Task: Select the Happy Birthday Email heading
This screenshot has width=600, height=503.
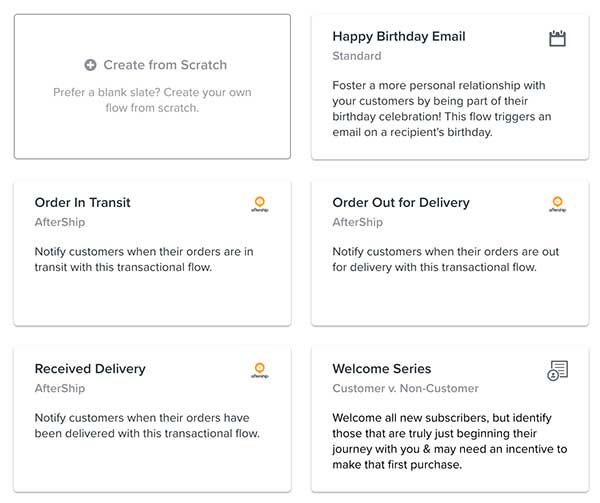Action: pos(398,36)
